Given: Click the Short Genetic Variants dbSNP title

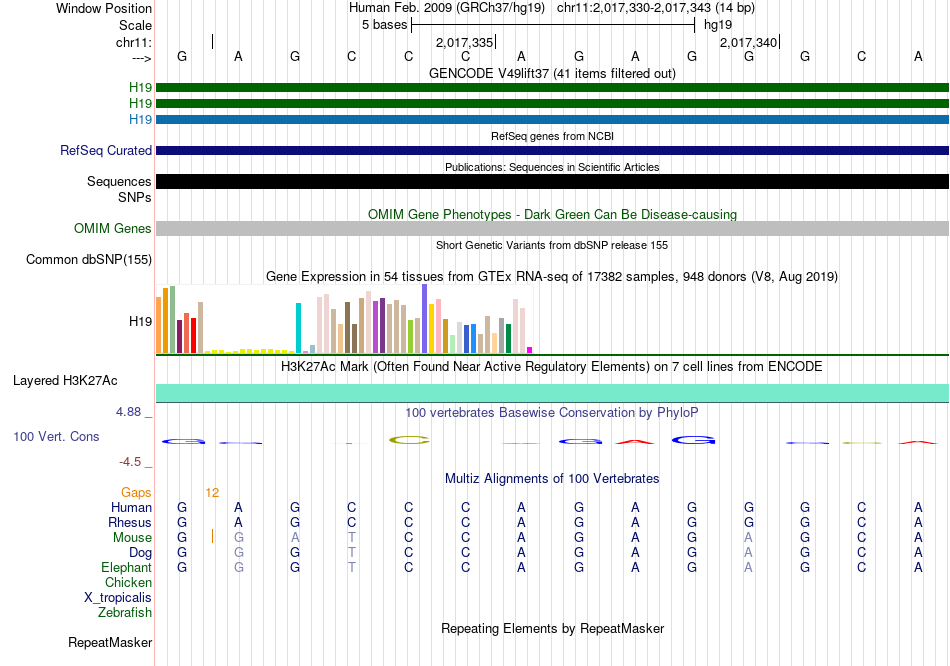Looking at the screenshot, I should (552, 245).
